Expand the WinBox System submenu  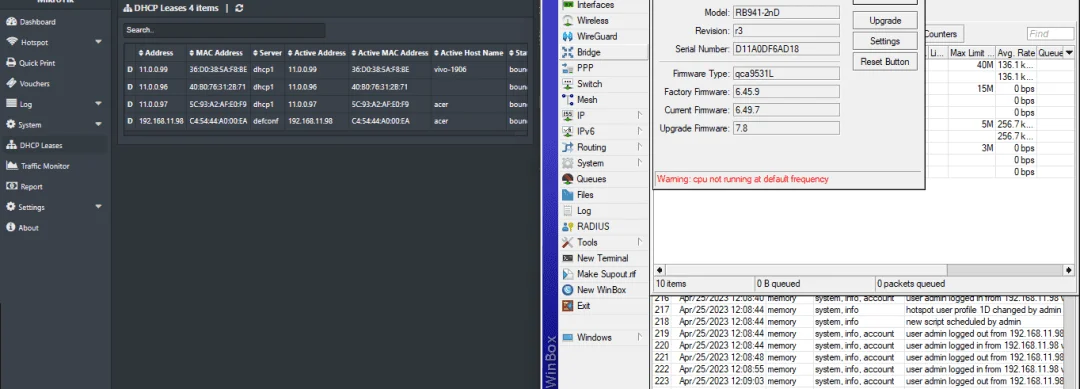pyautogui.click(x=640, y=163)
